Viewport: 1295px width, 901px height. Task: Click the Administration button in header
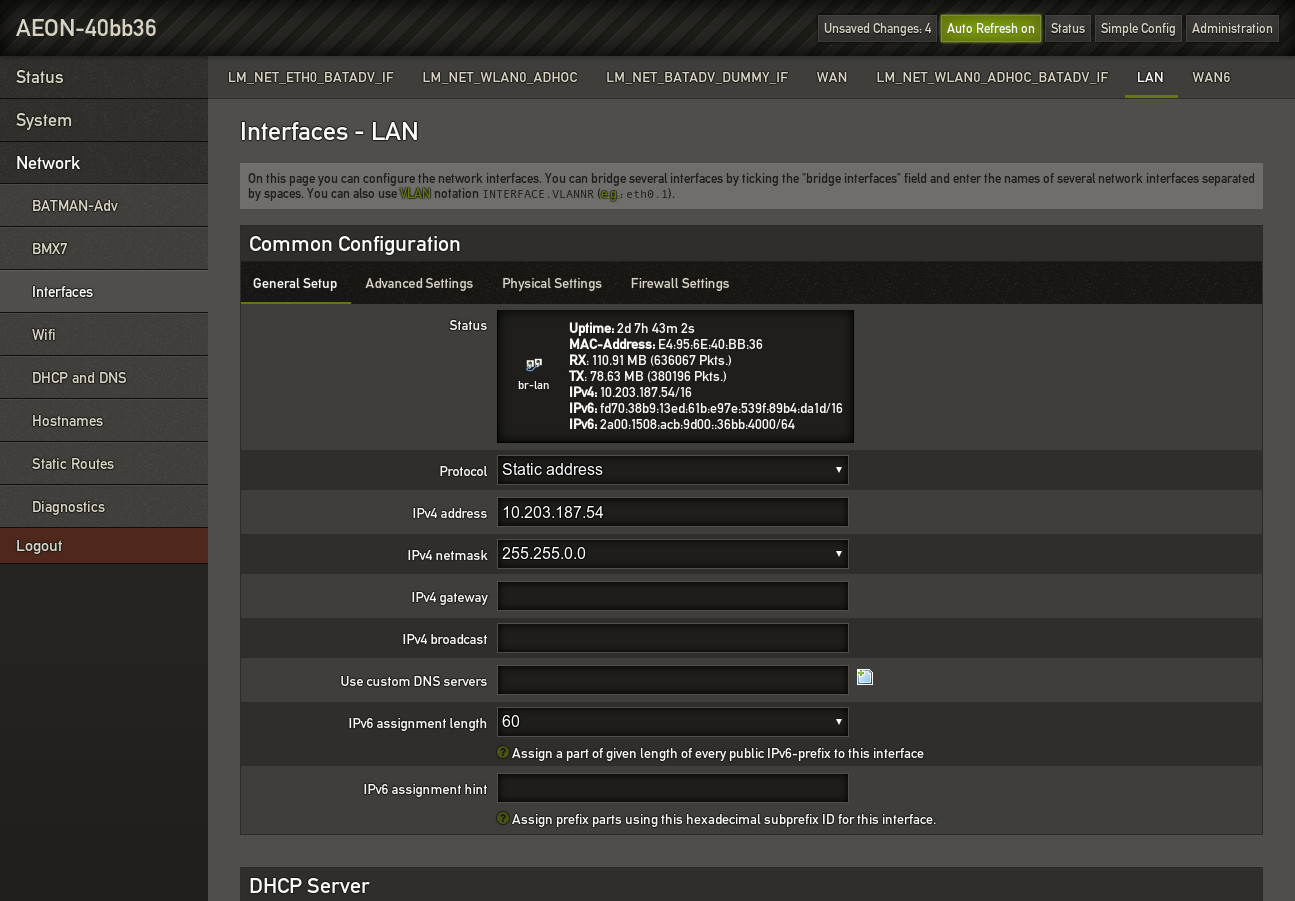click(x=1232, y=28)
